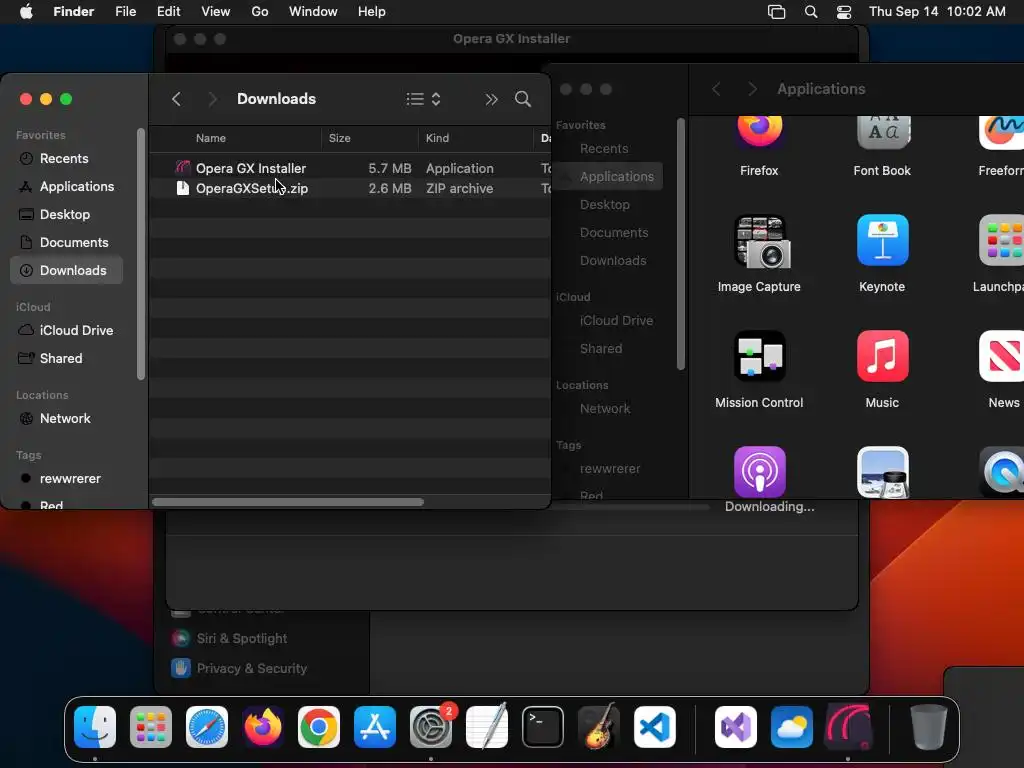Launch Firefox from the Dock
1024x768 pixels.
coord(263,727)
